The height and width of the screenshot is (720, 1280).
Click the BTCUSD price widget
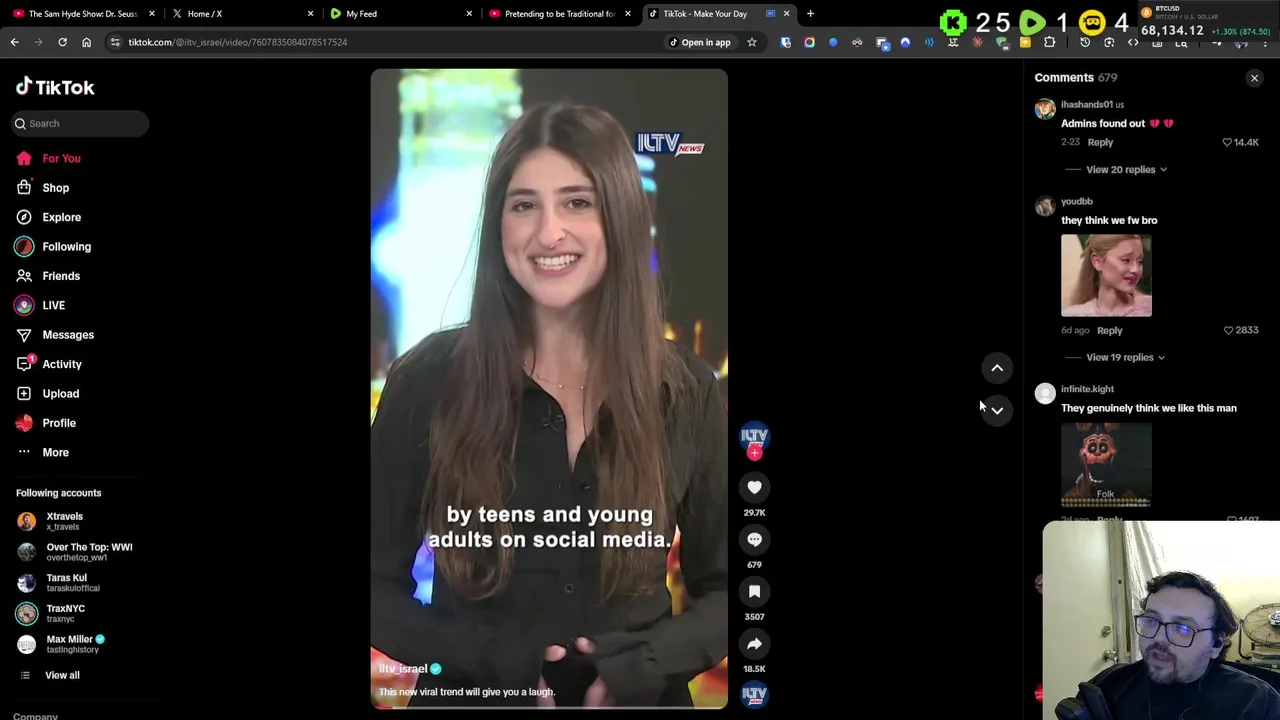(1205, 22)
